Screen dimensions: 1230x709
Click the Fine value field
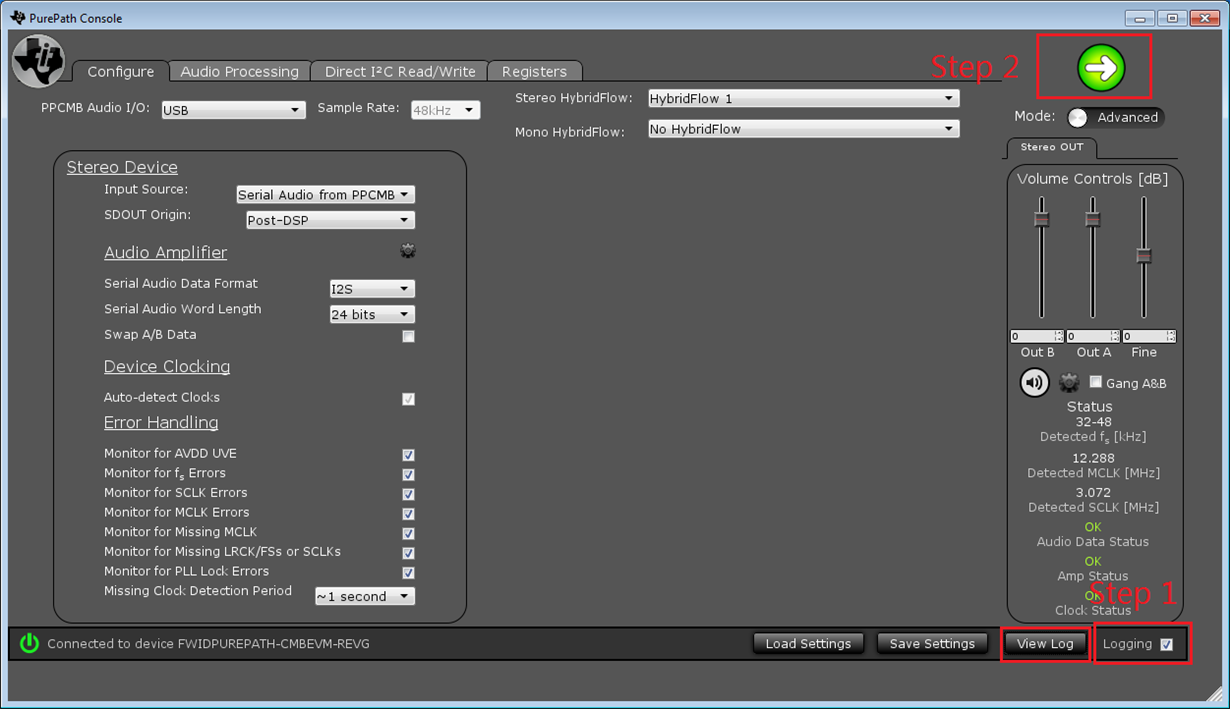(1149, 336)
